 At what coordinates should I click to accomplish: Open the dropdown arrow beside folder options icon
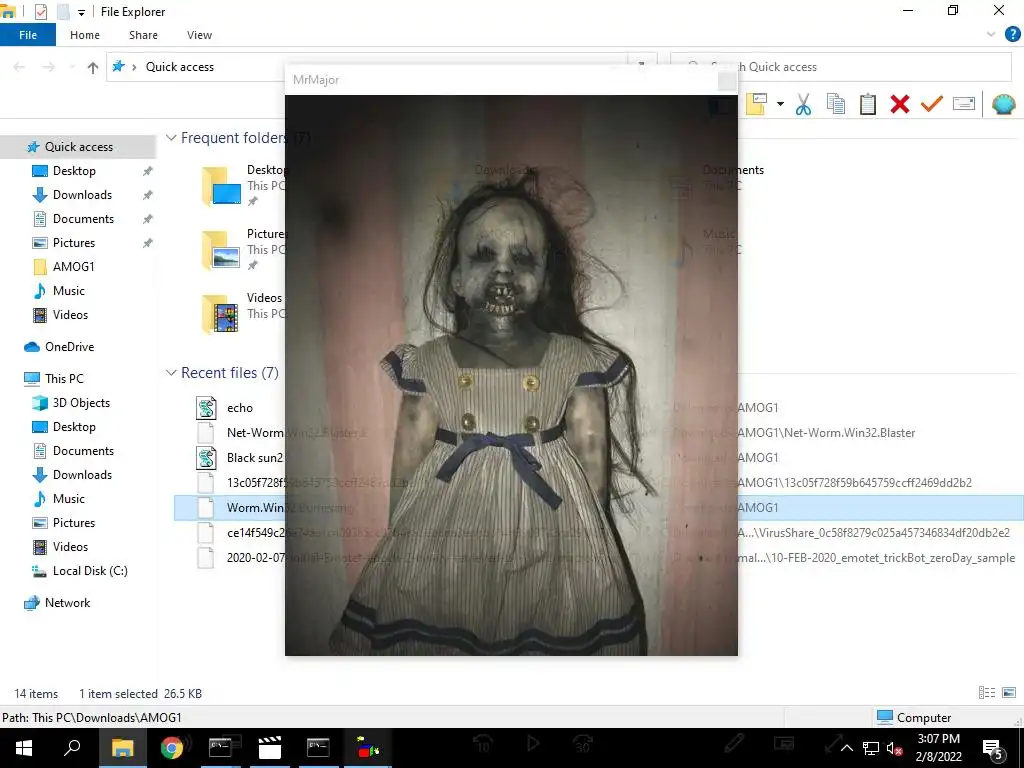[x=780, y=104]
